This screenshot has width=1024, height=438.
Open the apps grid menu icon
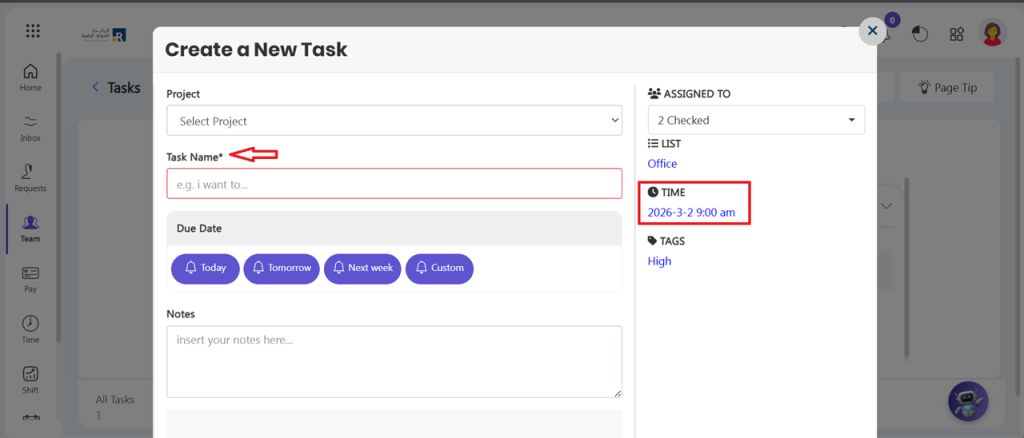(33, 31)
